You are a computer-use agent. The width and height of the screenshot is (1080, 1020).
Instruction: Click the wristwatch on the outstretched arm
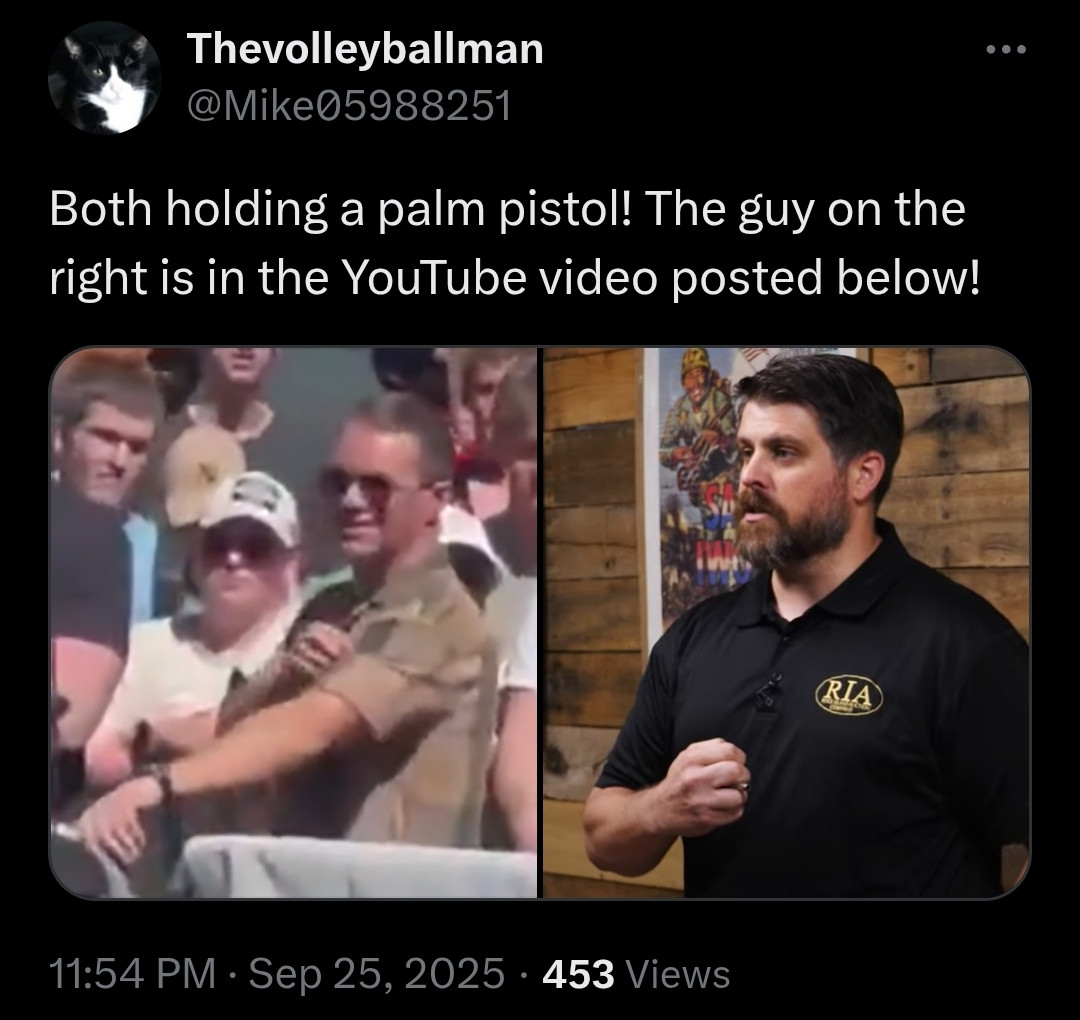click(162, 782)
